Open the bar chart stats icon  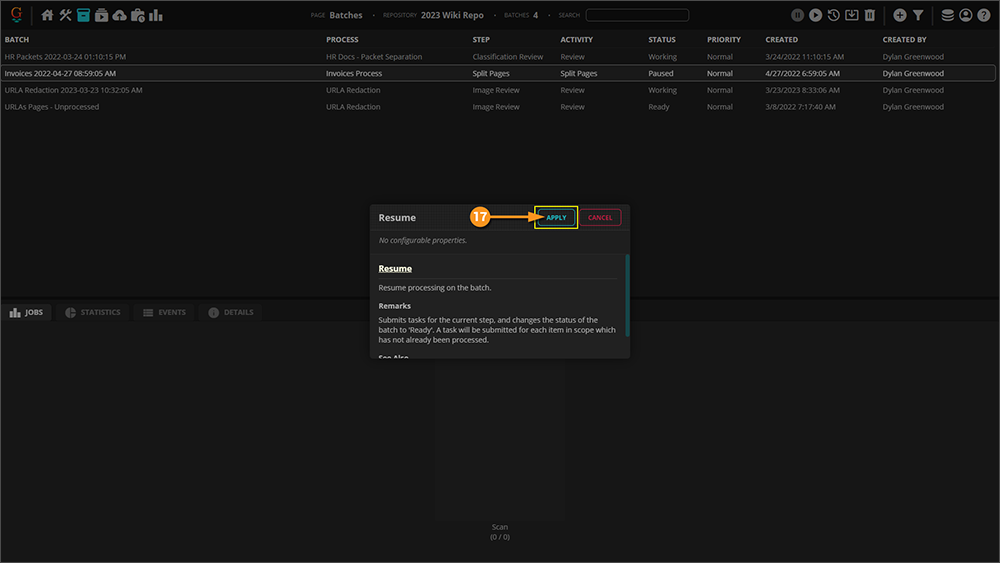(x=156, y=15)
